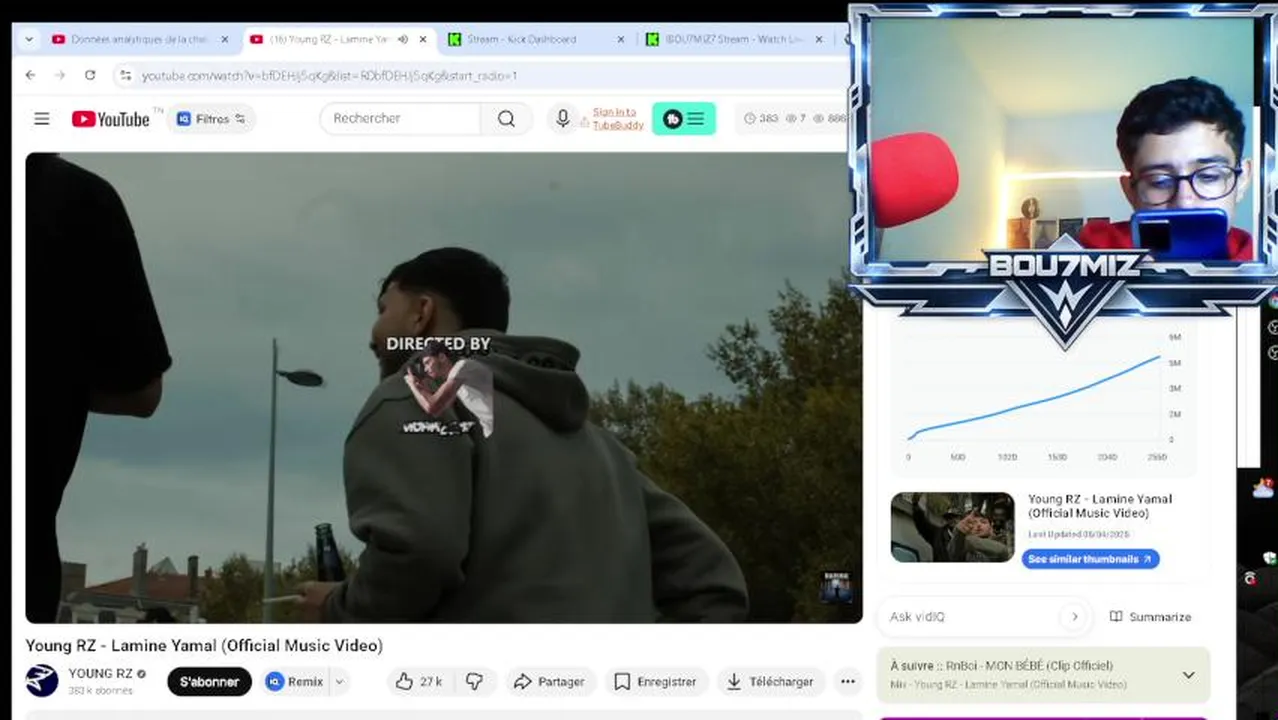Like the video with thumbs up
The width and height of the screenshot is (1278, 720).
(x=418, y=682)
